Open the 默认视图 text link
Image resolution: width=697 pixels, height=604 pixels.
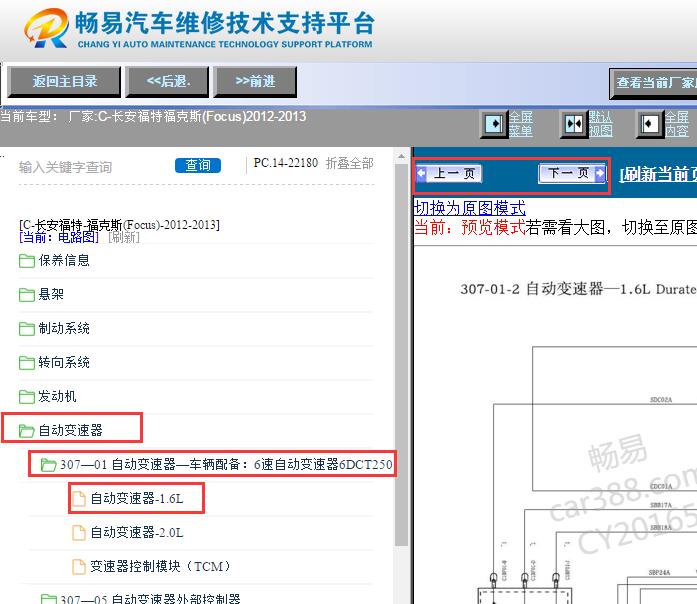click(601, 124)
